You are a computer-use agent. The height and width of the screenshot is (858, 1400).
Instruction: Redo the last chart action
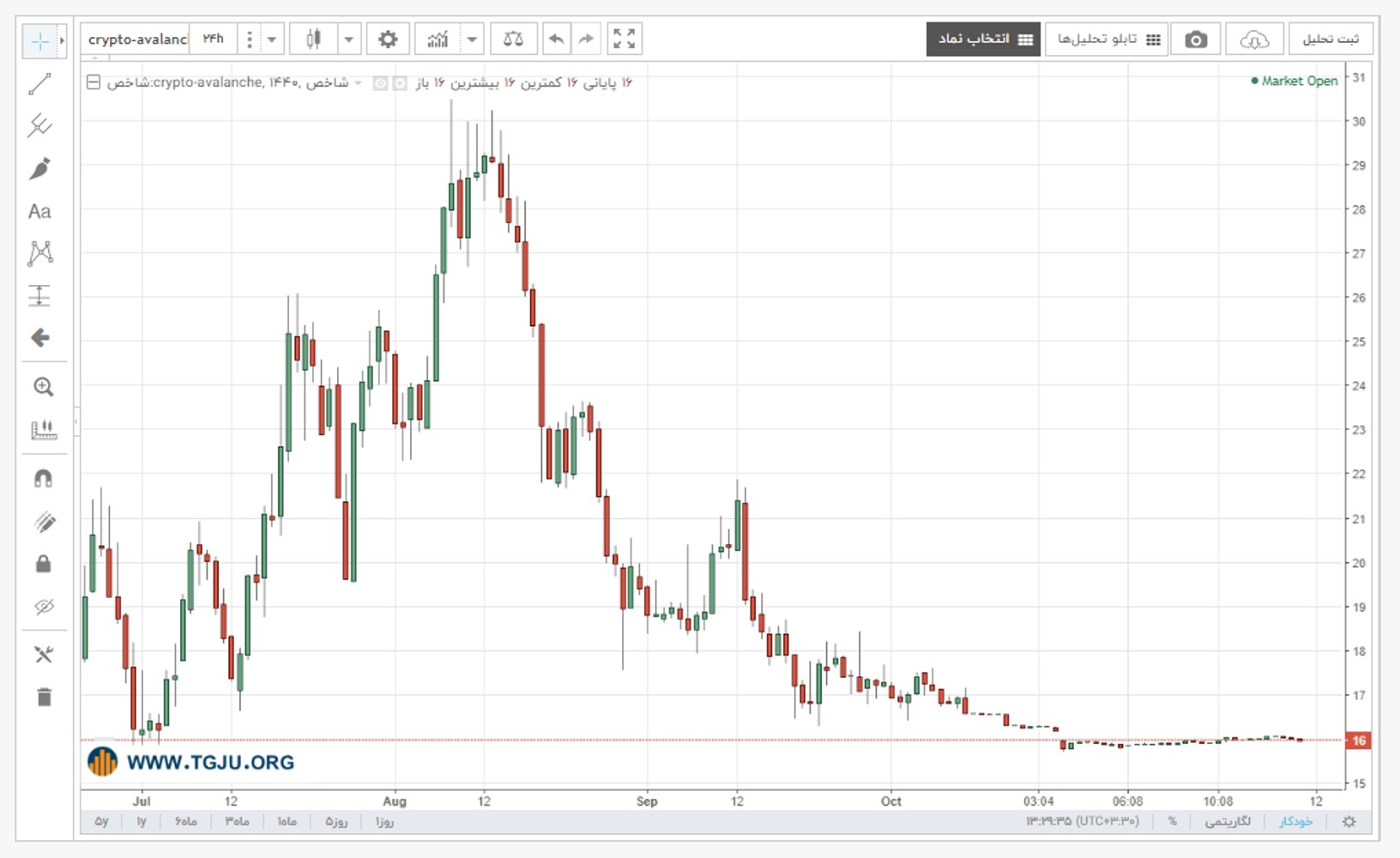click(586, 39)
